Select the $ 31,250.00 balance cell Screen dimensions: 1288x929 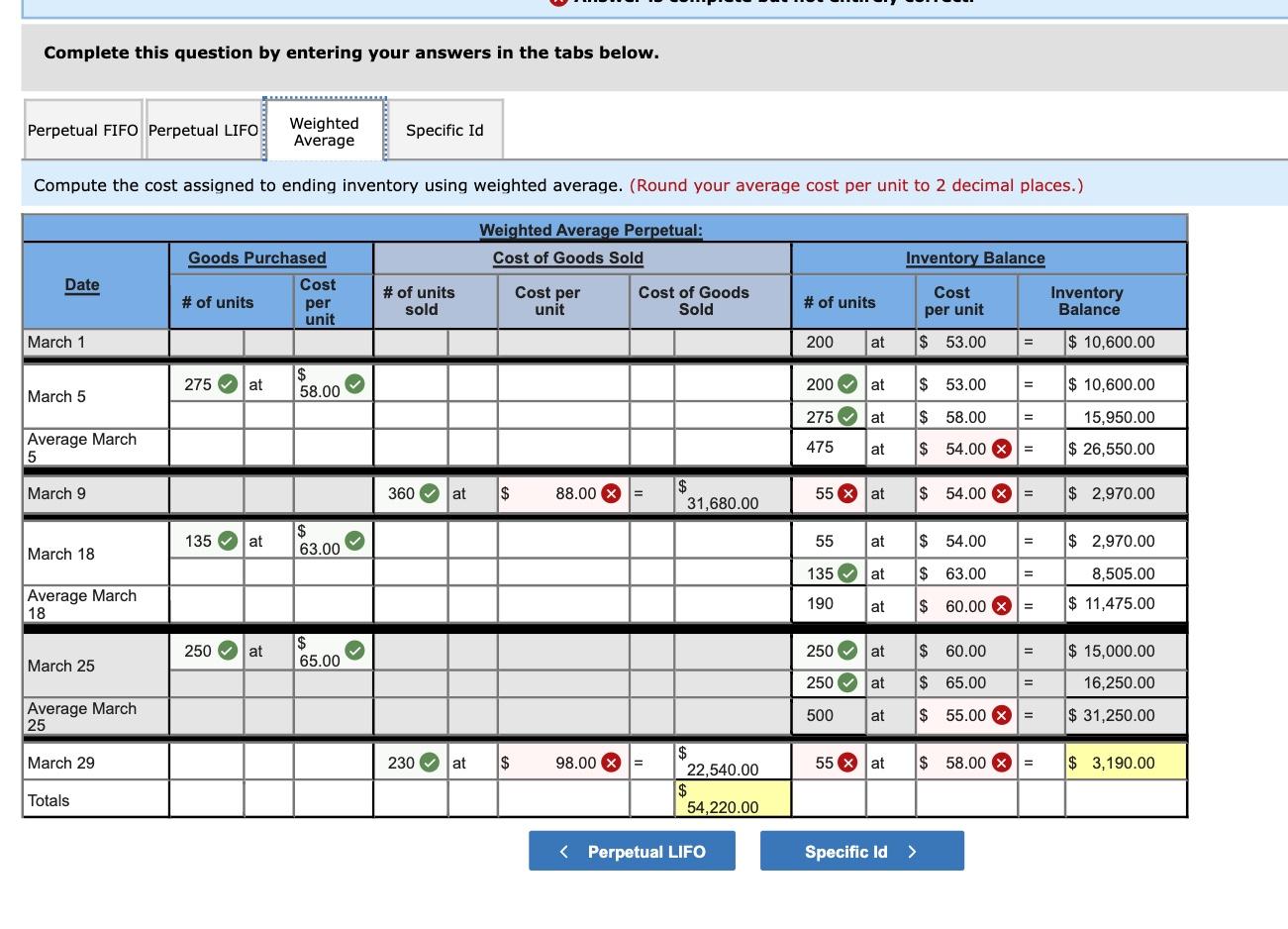tap(1125, 715)
